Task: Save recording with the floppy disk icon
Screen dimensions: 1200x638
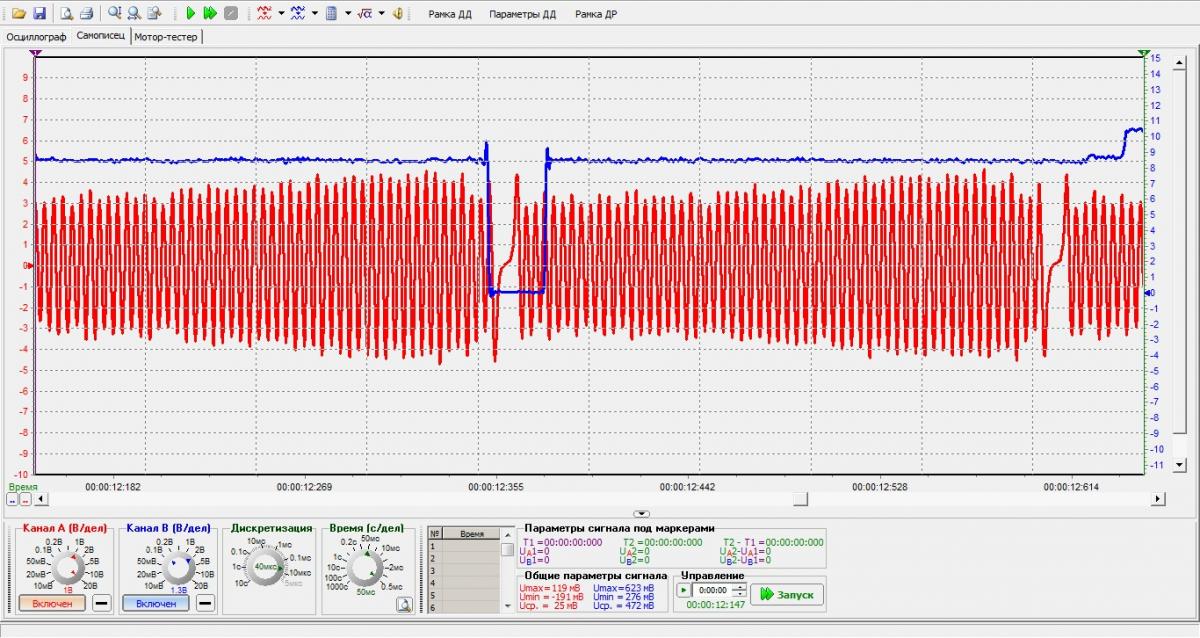Action: coord(39,14)
